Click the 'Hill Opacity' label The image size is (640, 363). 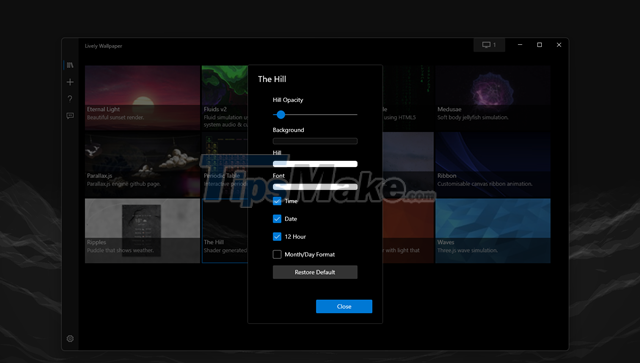click(288, 100)
